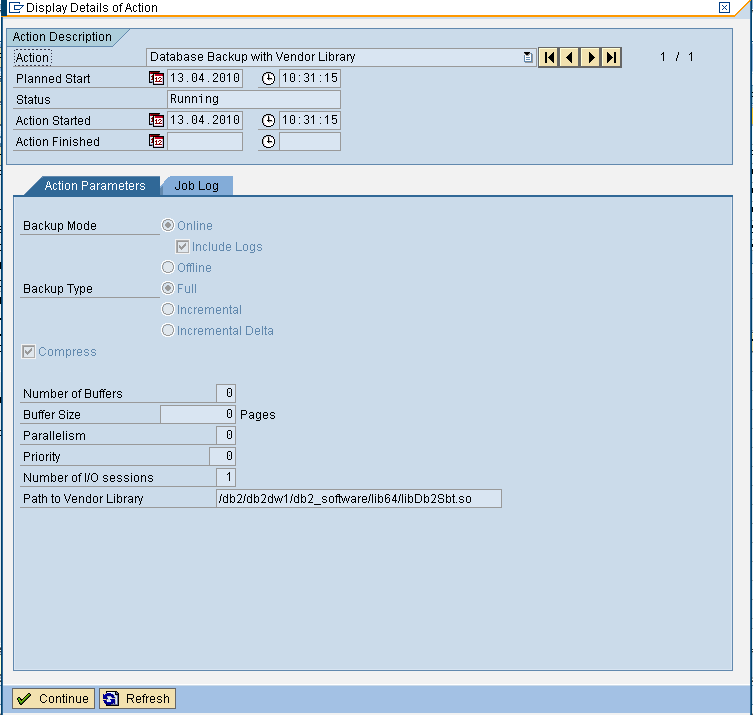Choose Full backup type
The image size is (753, 715).
[x=168, y=288]
